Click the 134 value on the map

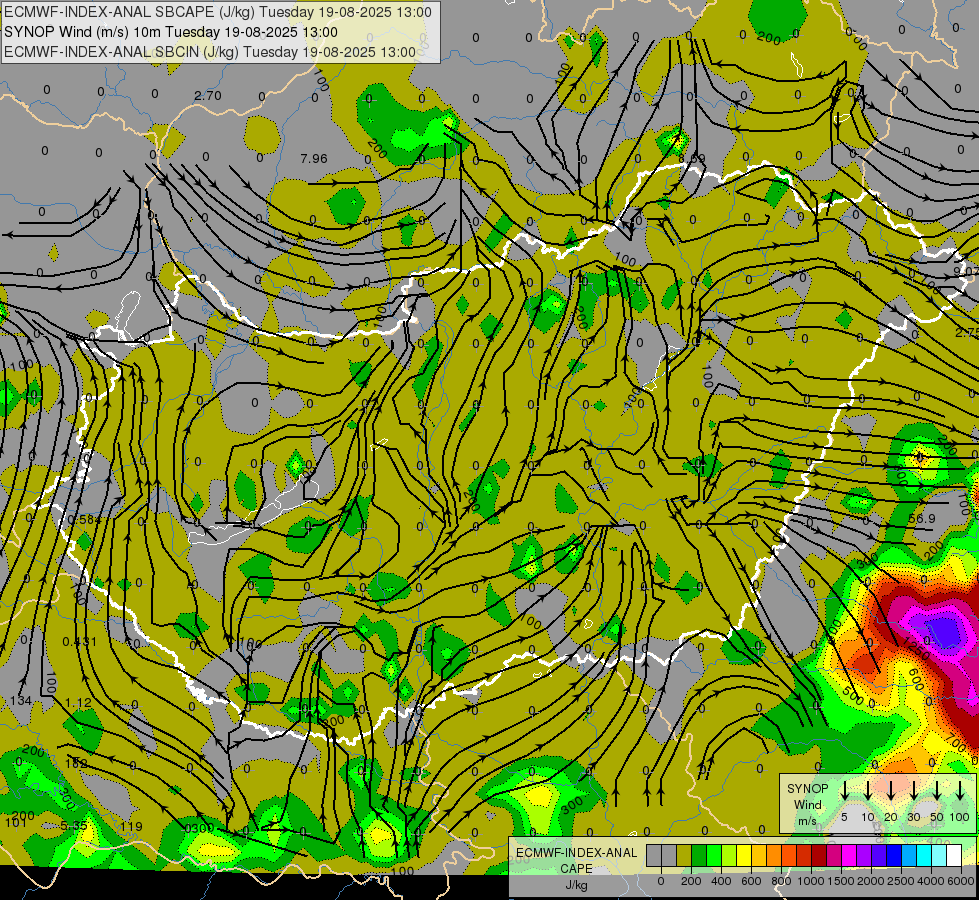click(21, 701)
